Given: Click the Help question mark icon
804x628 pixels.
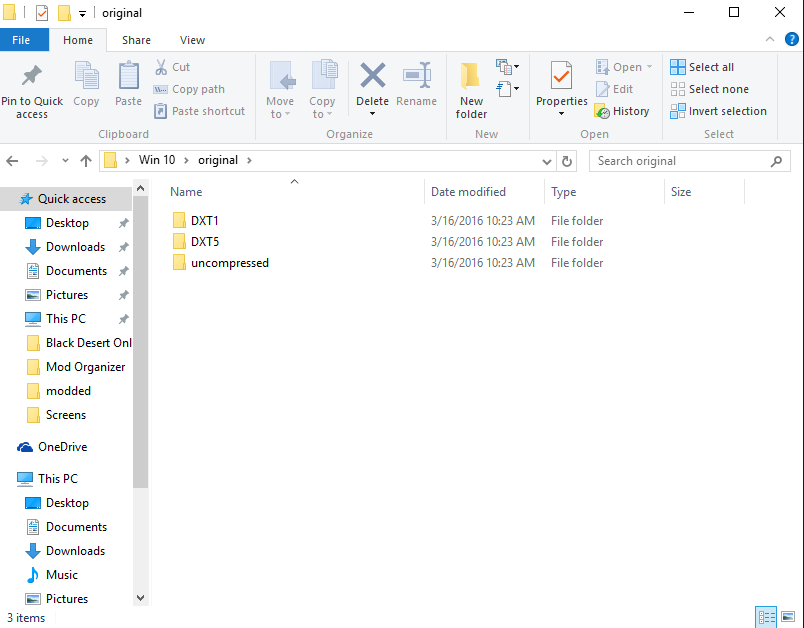Looking at the screenshot, I should [792, 40].
